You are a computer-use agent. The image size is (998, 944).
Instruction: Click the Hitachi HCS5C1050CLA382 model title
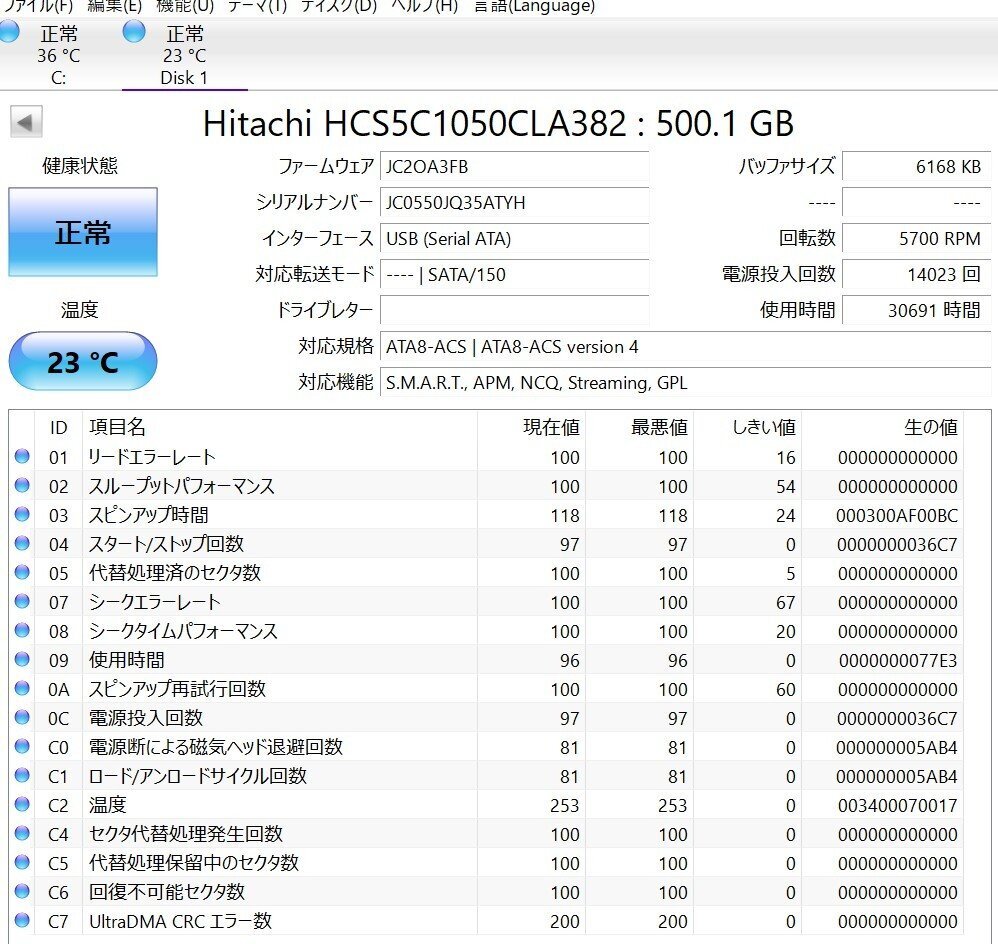pyautogui.click(x=498, y=123)
